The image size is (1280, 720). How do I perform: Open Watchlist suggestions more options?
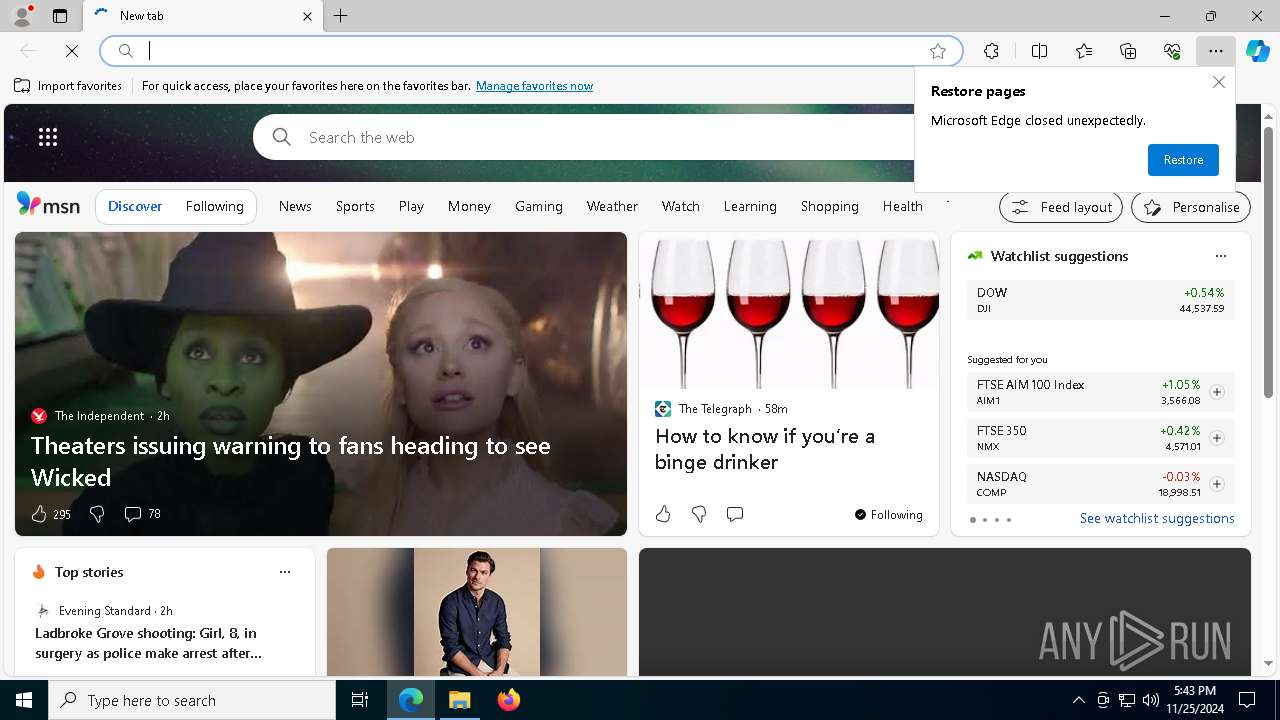[x=1220, y=256]
